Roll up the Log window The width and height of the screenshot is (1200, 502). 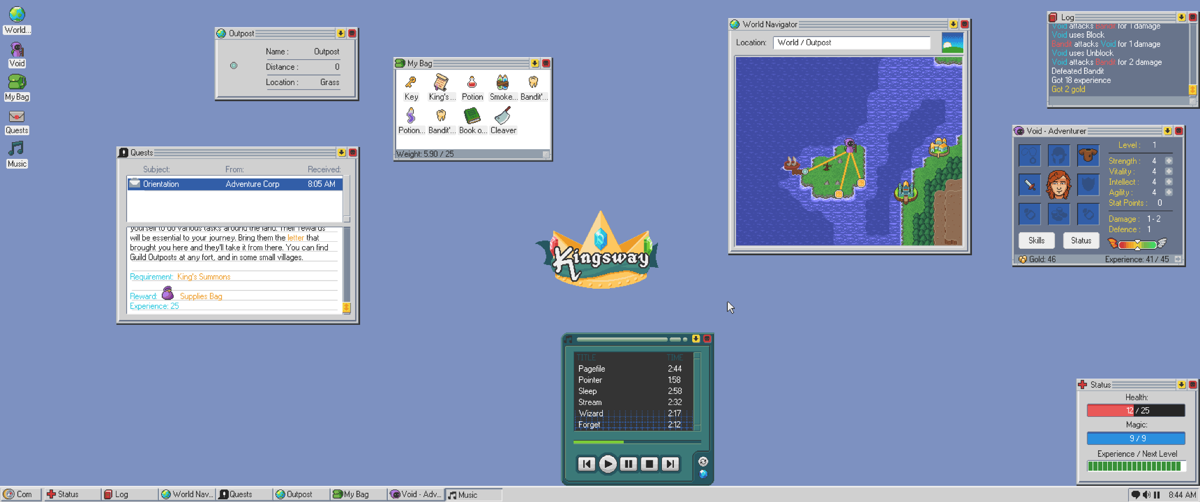[x=1182, y=17]
